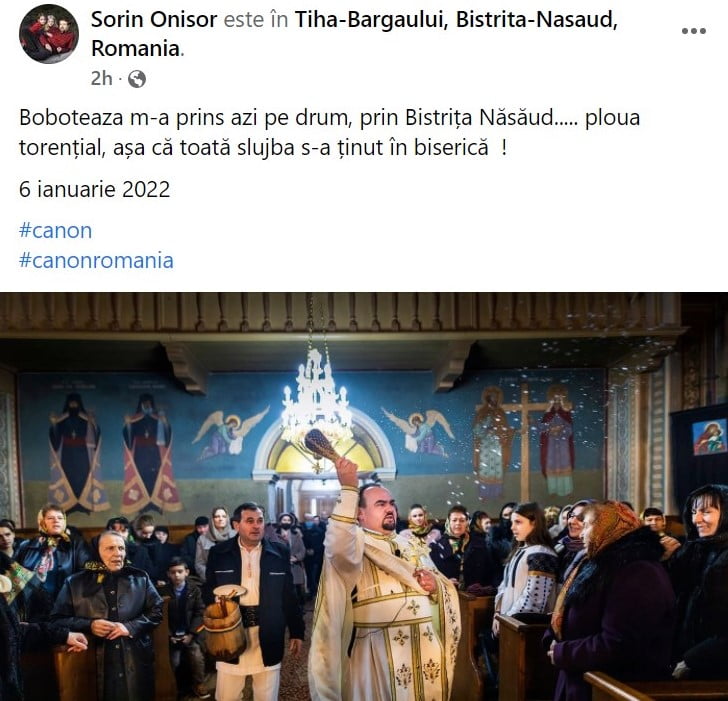Viewport: 728px width, 701px height.
Task: Click the wooden bucket held by the man
Action: pos(225,624)
